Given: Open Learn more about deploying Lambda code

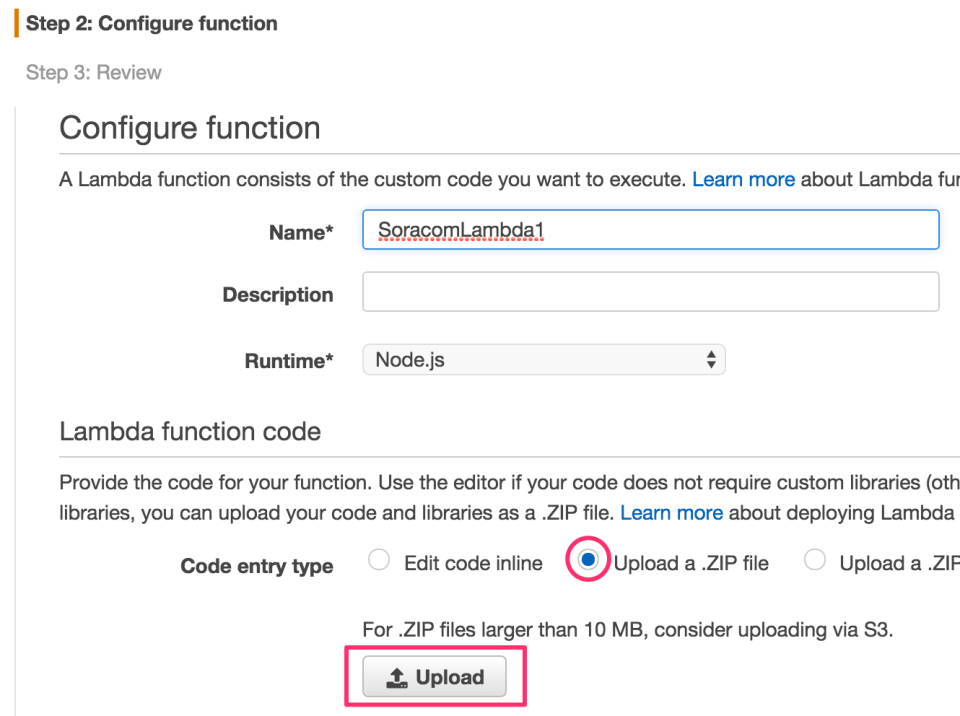Looking at the screenshot, I should coord(671,512).
